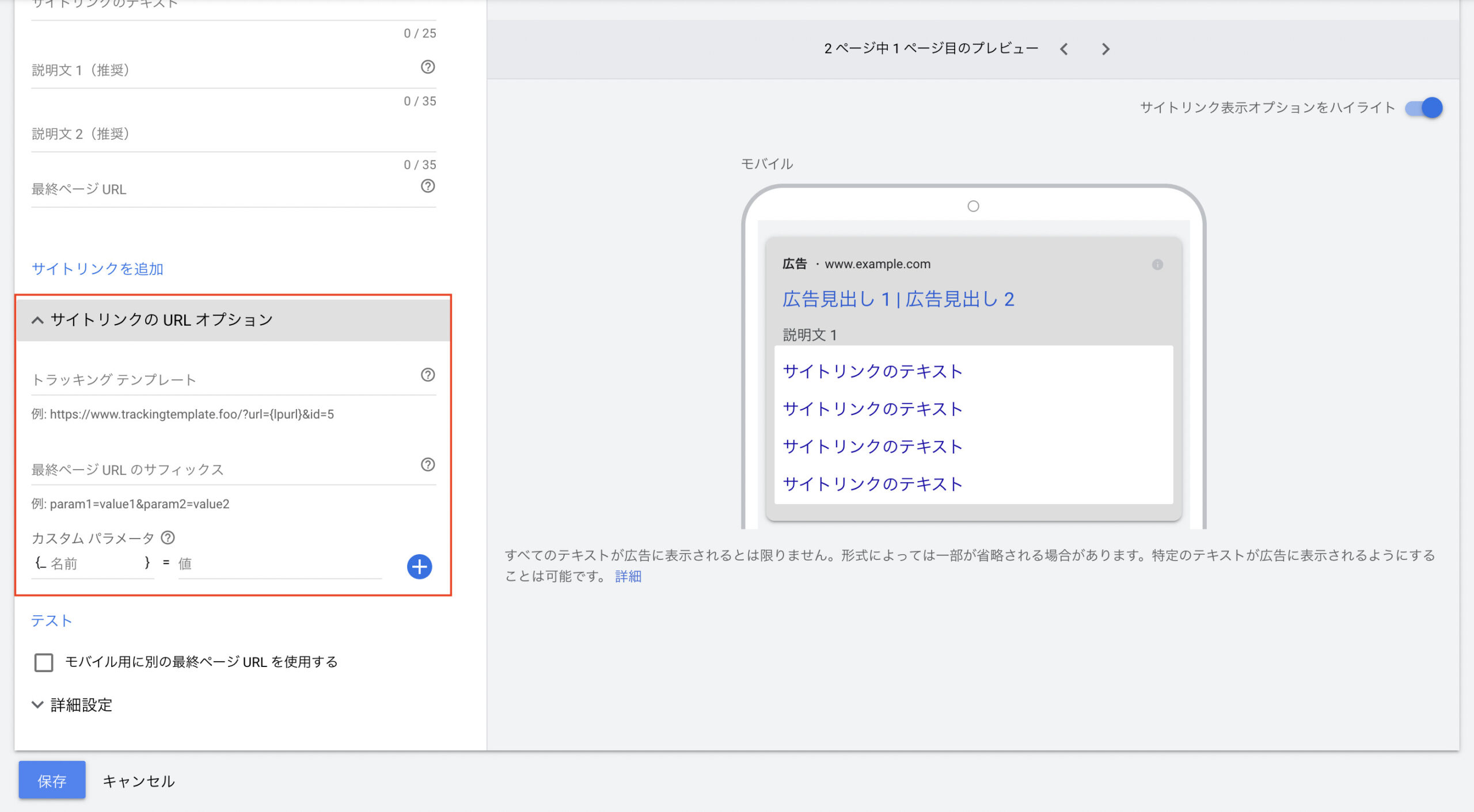Viewport: 1474px width, 812px height.
Task: Click help icon for トラッキング テンプレート
Action: click(x=427, y=375)
